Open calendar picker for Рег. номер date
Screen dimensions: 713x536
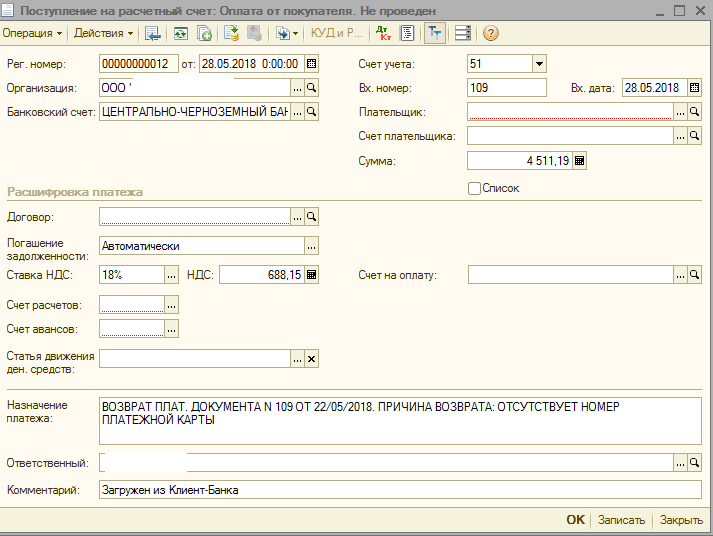[311, 63]
